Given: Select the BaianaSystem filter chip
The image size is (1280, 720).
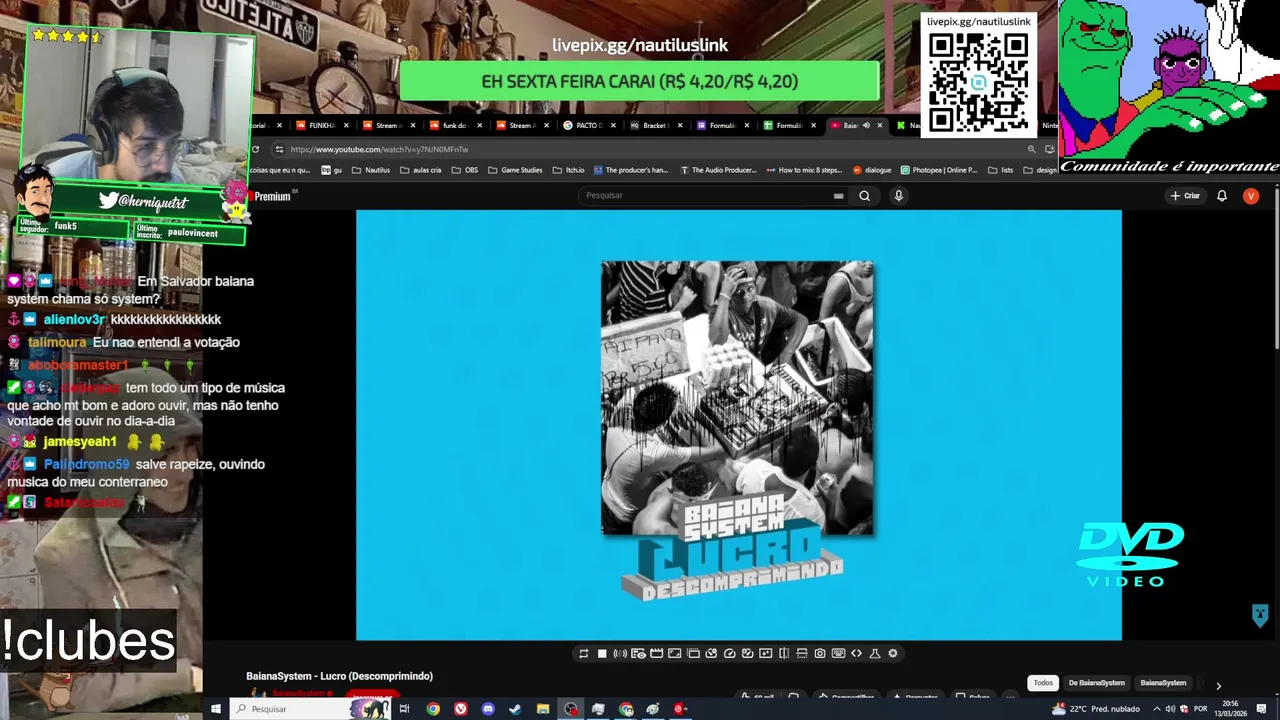Looking at the screenshot, I should [1163, 683].
